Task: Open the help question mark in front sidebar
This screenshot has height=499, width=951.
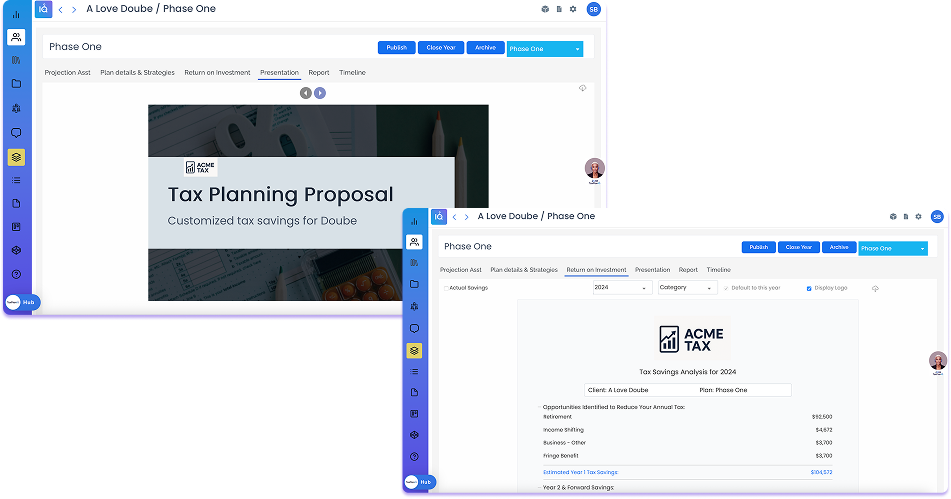Action: (x=414, y=456)
